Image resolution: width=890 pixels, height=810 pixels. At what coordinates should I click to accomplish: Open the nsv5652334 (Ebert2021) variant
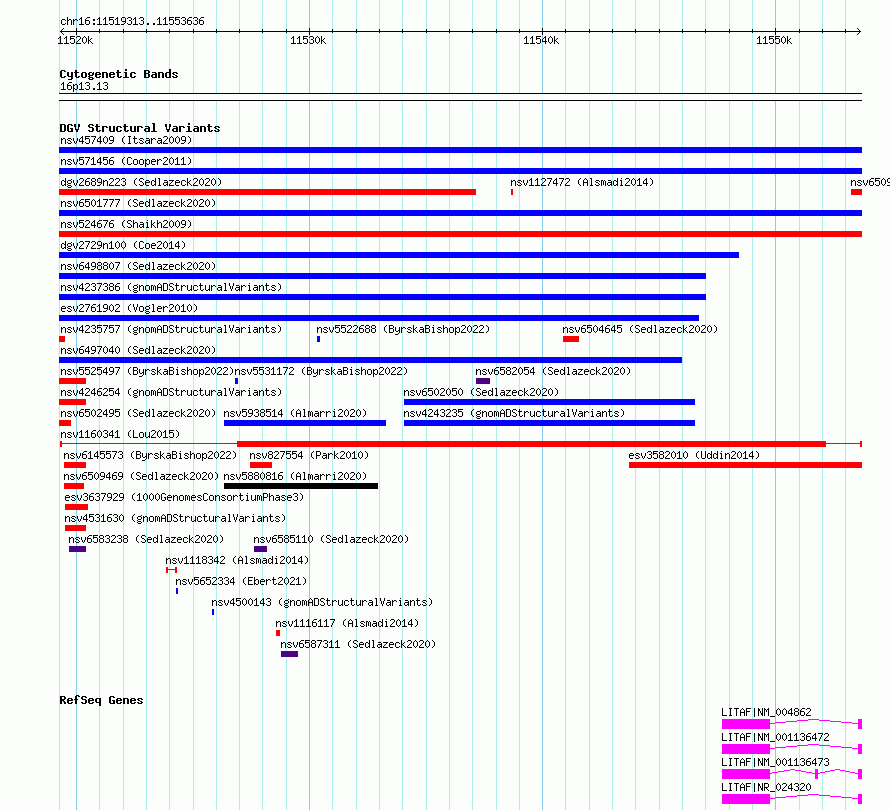point(241,581)
